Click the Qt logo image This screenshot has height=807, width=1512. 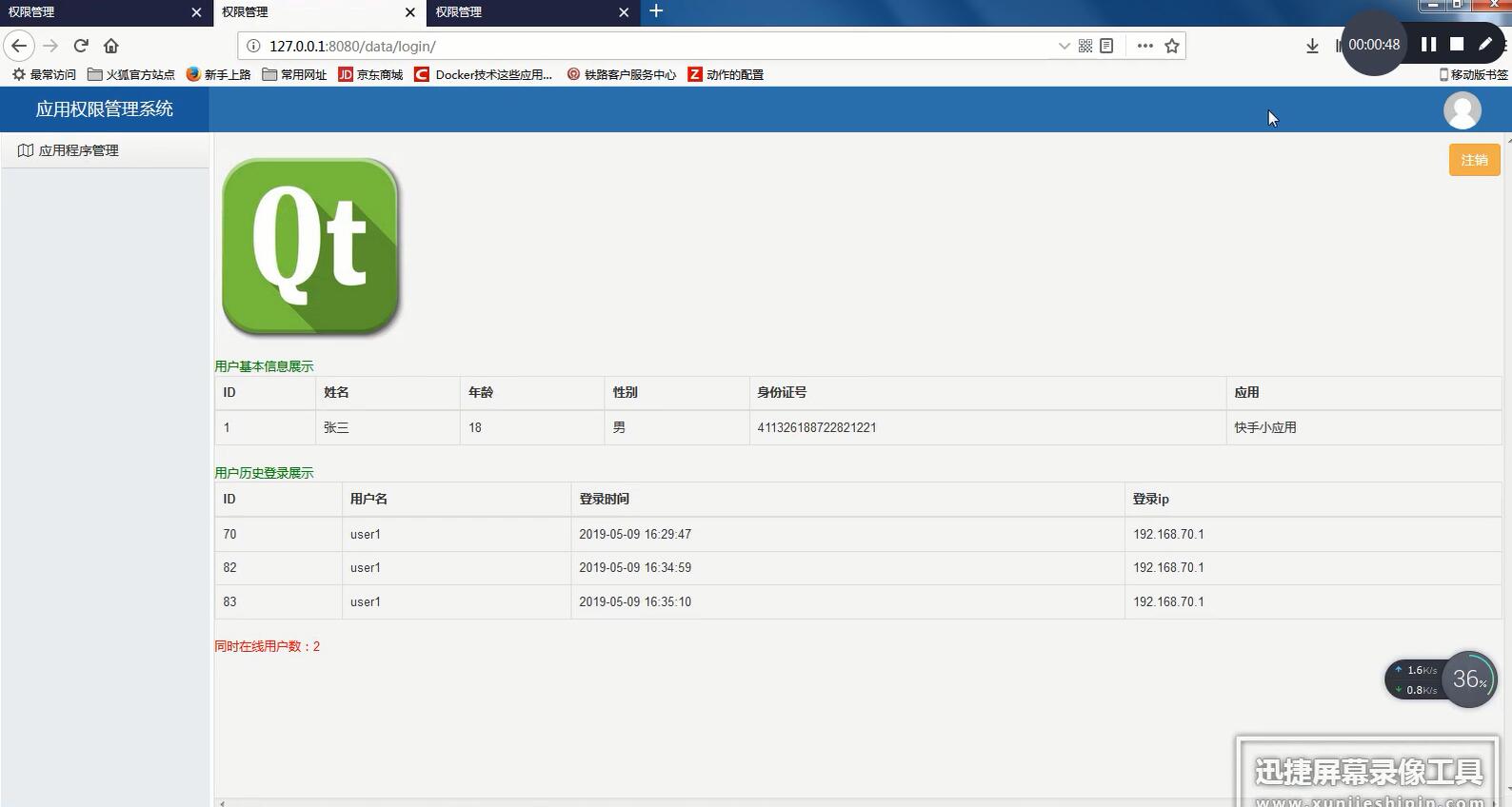click(x=310, y=247)
